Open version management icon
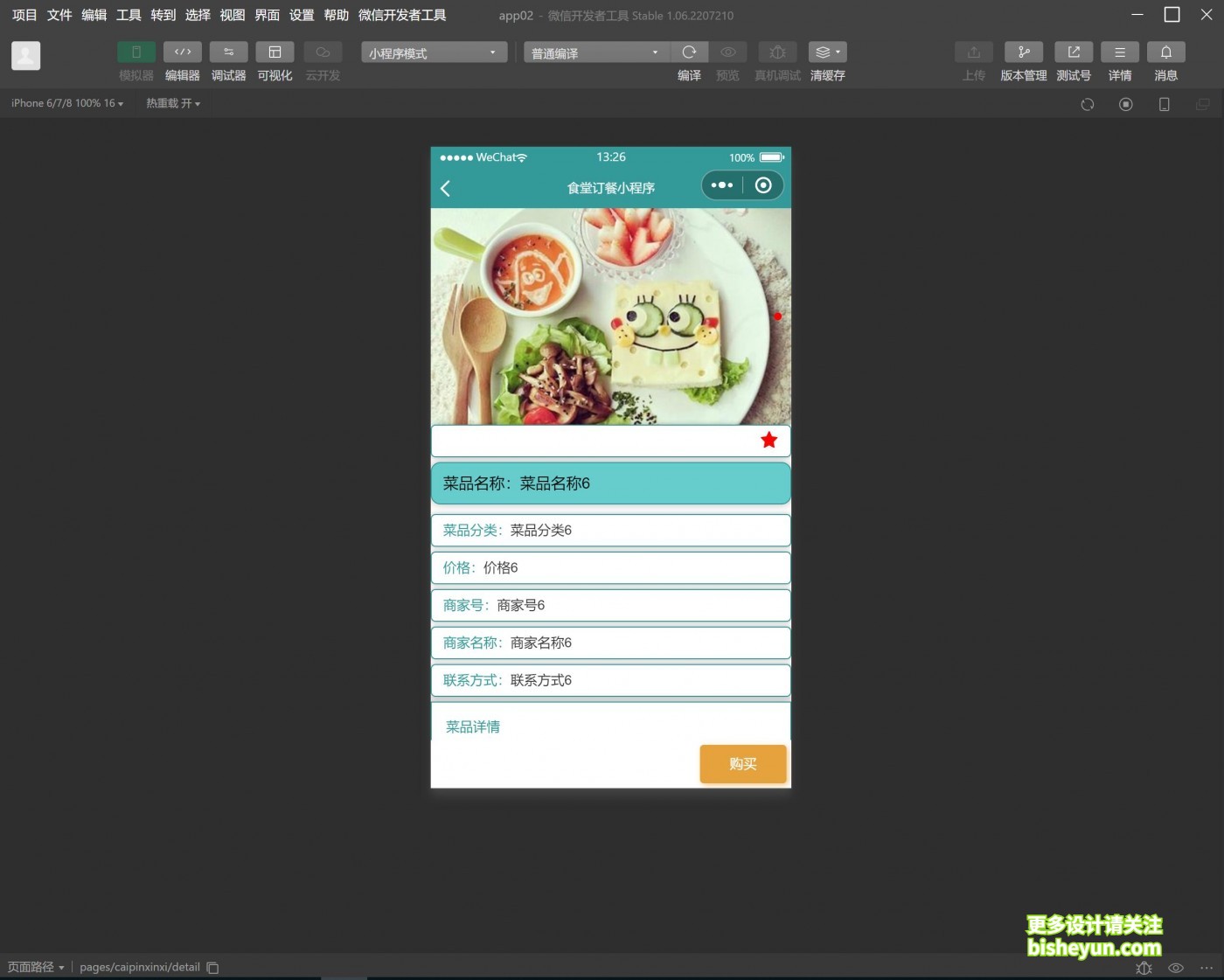 pos(1024,52)
